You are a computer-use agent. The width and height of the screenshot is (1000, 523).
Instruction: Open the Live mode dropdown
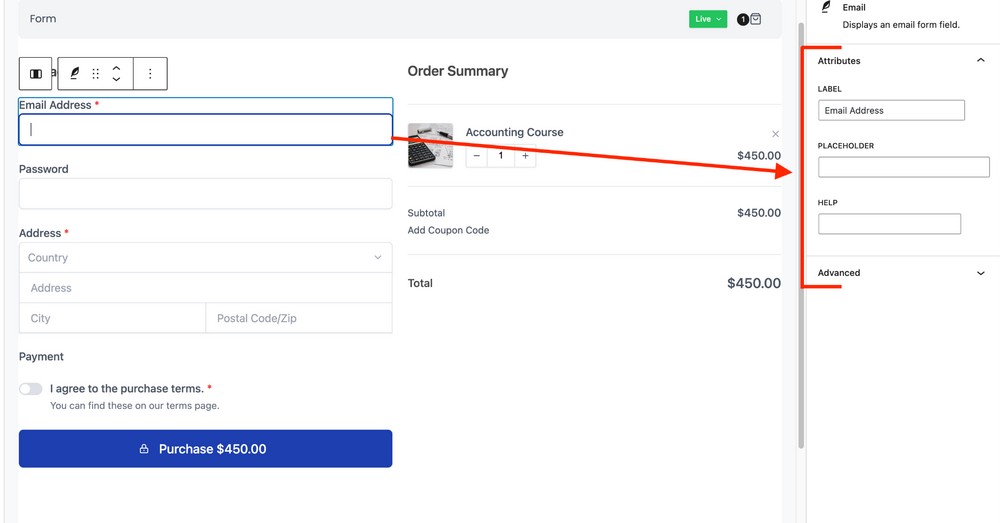(x=707, y=19)
